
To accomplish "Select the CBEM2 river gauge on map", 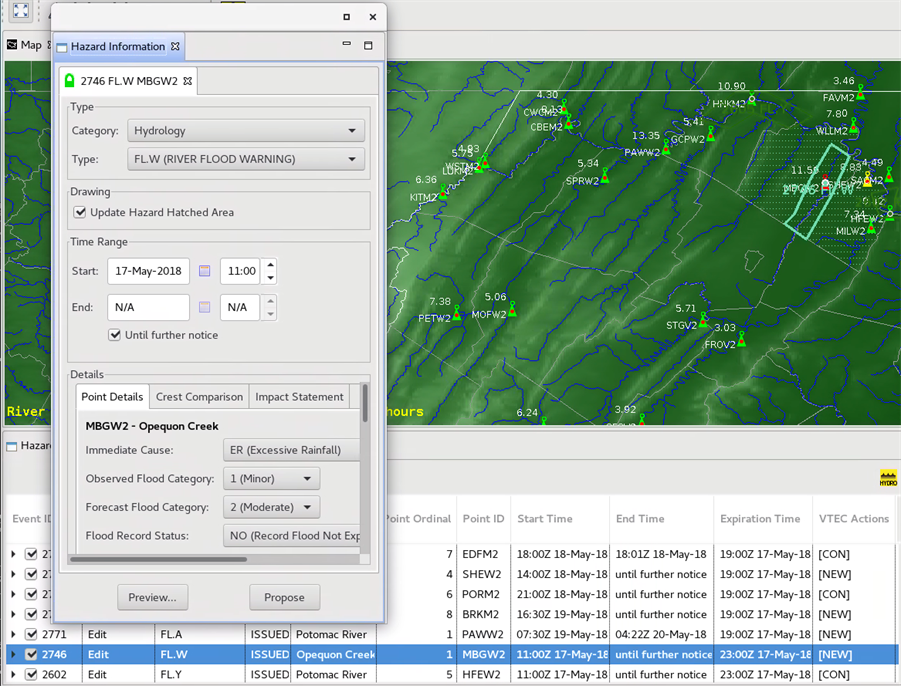I will point(568,121).
